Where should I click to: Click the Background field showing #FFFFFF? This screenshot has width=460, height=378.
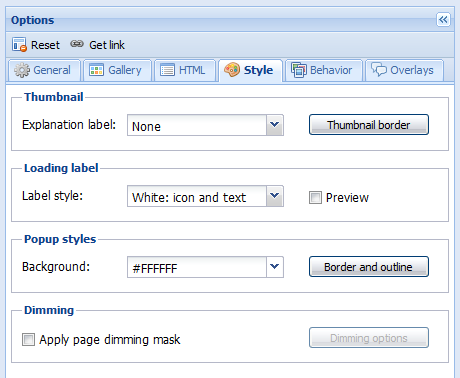[197, 267]
